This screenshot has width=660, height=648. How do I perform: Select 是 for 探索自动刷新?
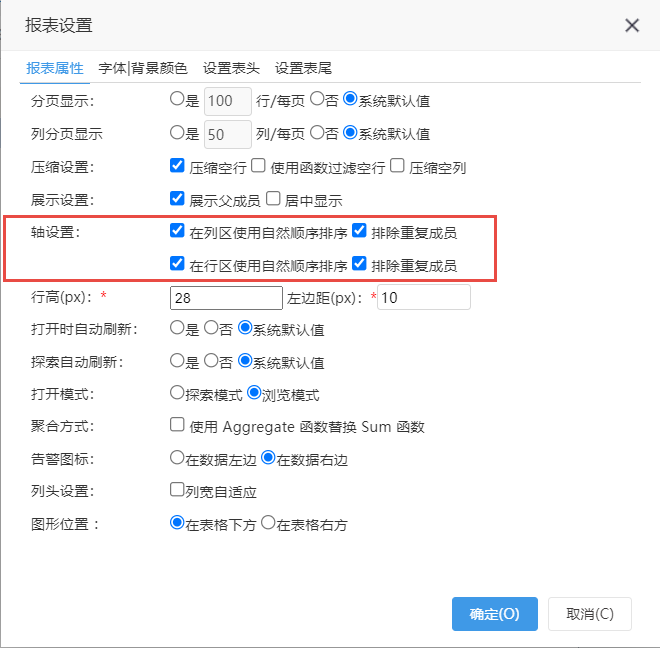click(x=177, y=361)
